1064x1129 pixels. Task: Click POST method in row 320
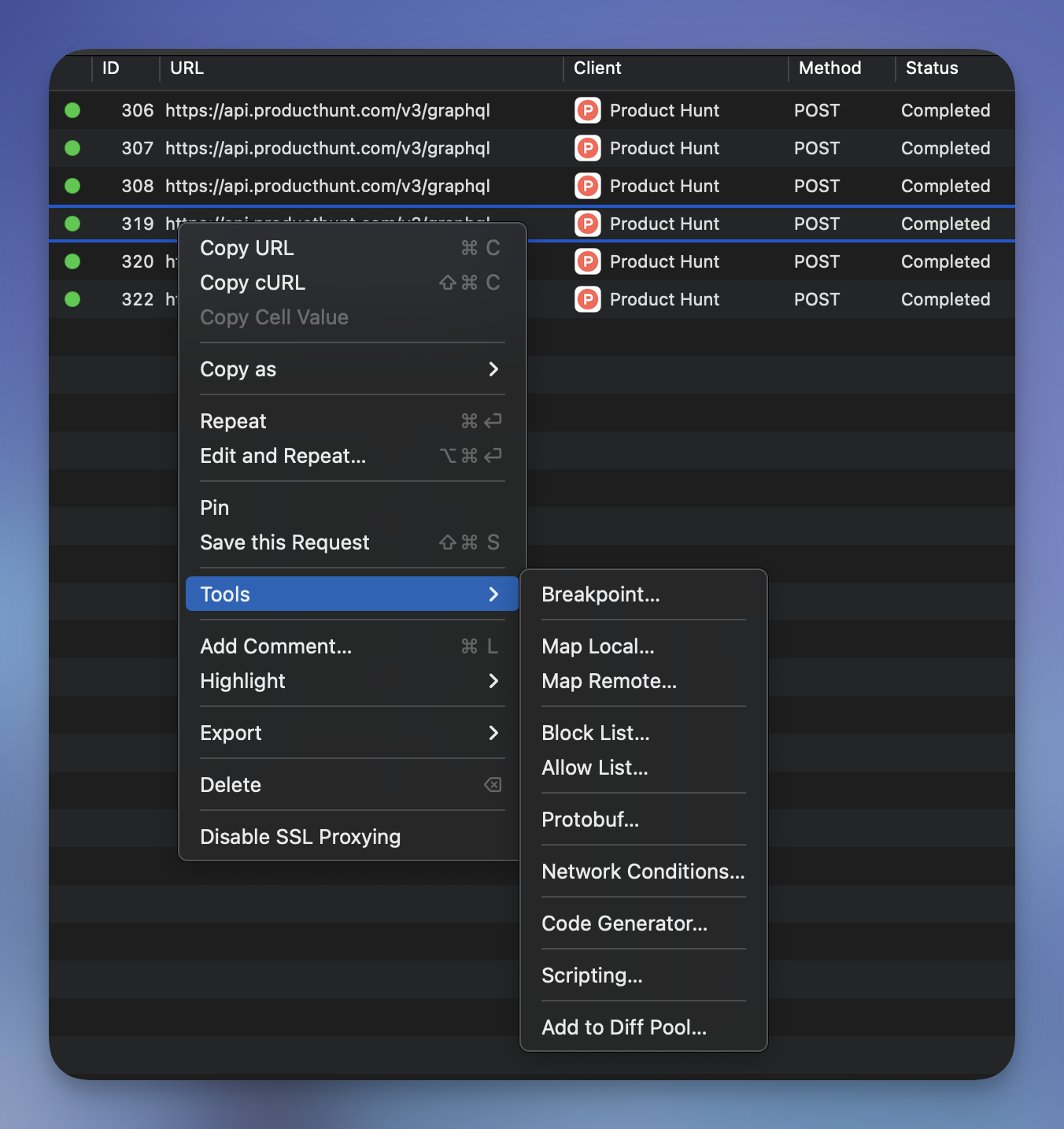817,261
